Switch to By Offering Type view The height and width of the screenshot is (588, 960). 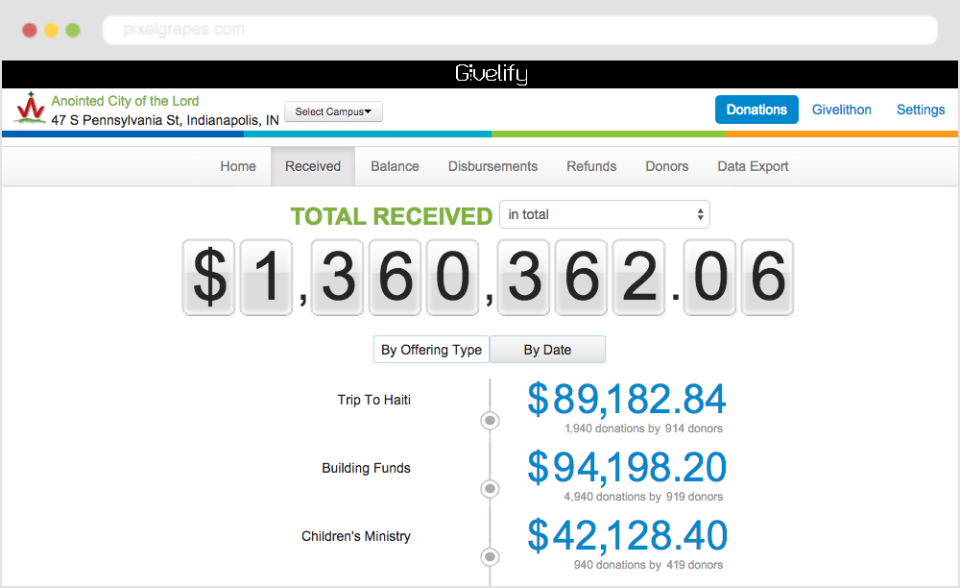coord(431,349)
